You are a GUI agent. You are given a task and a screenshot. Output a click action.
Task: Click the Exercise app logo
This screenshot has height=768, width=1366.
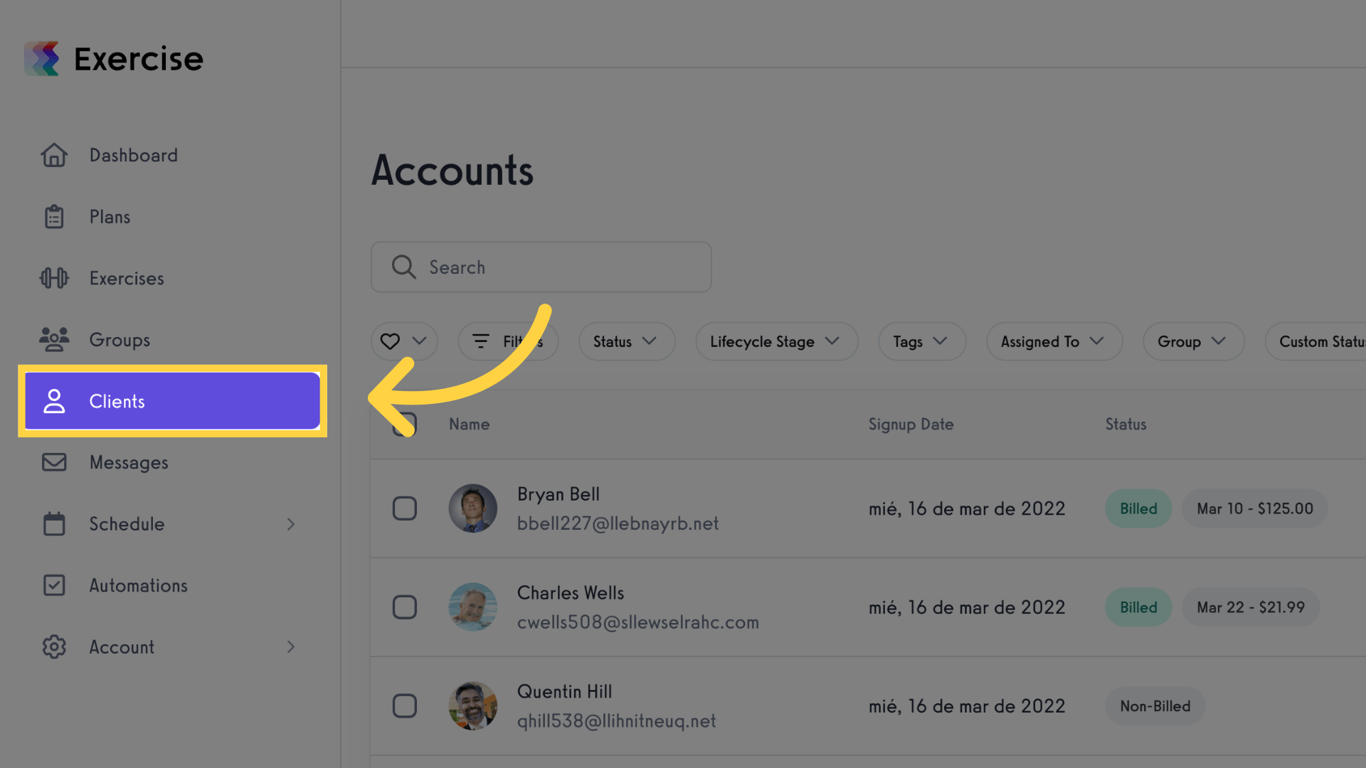coord(40,58)
